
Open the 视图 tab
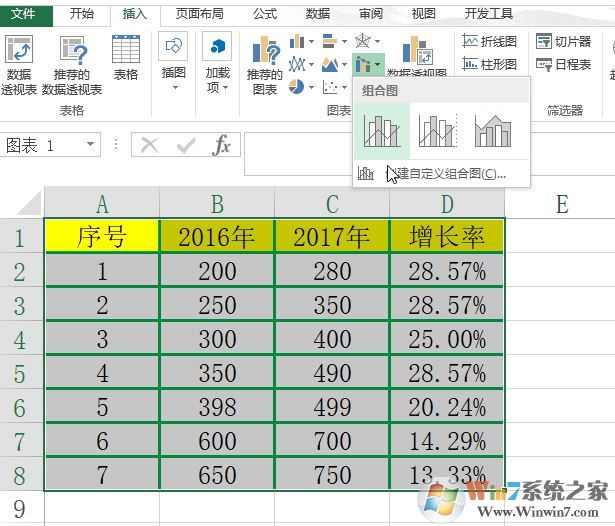pyautogui.click(x=424, y=15)
